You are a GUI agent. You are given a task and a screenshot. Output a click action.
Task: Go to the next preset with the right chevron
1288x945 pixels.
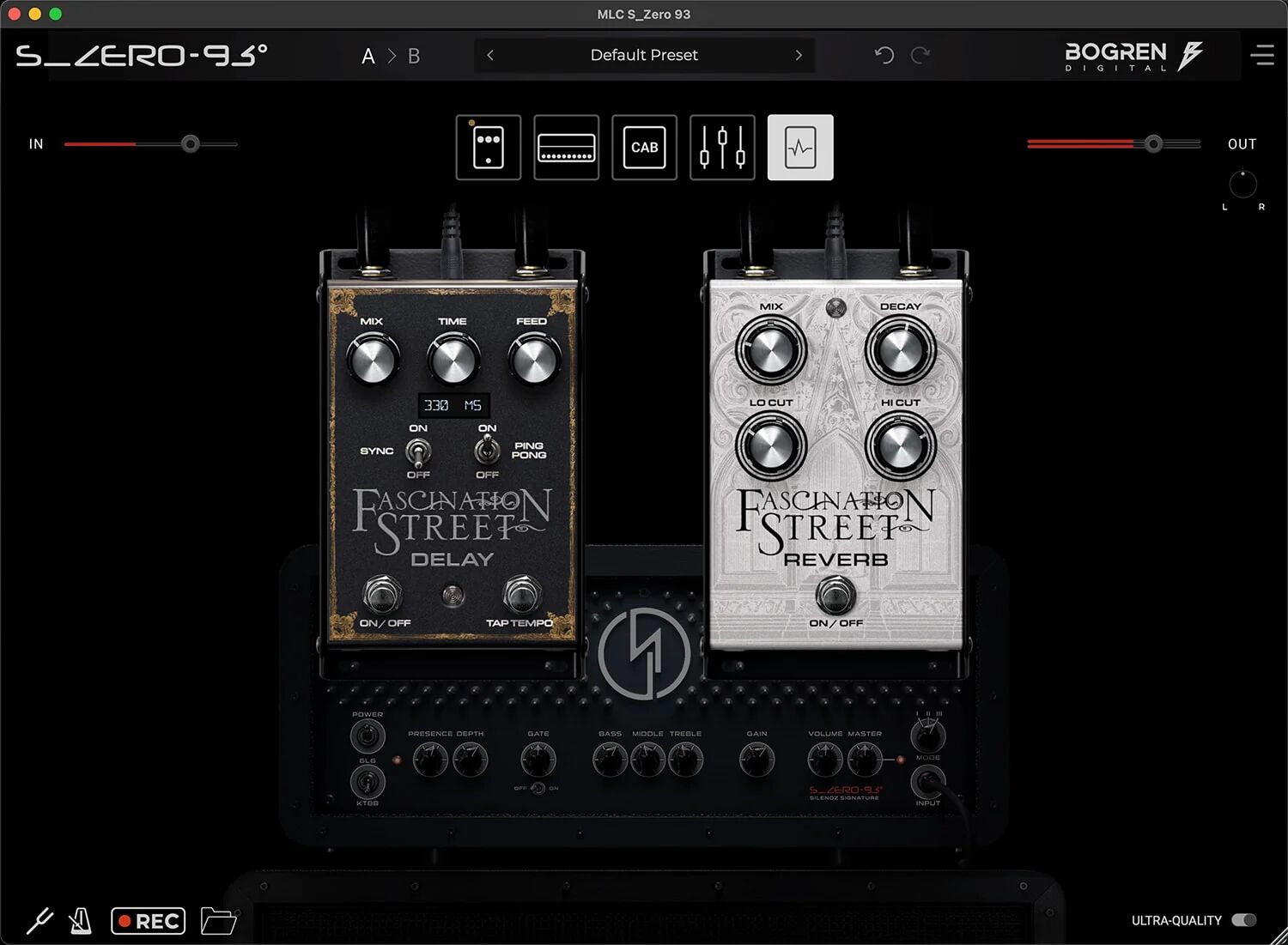(x=799, y=55)
